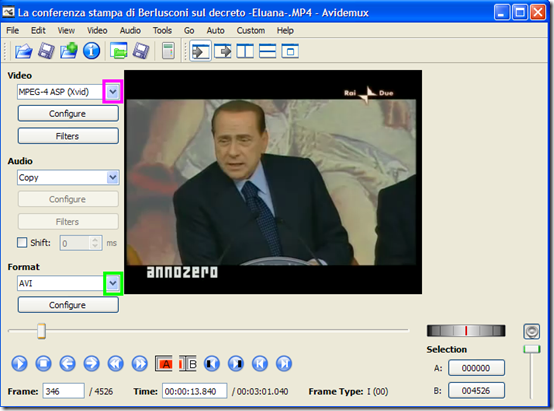Open the Tools menu
Viewport: 554px width, 411px height.
(x=162, y=31)
